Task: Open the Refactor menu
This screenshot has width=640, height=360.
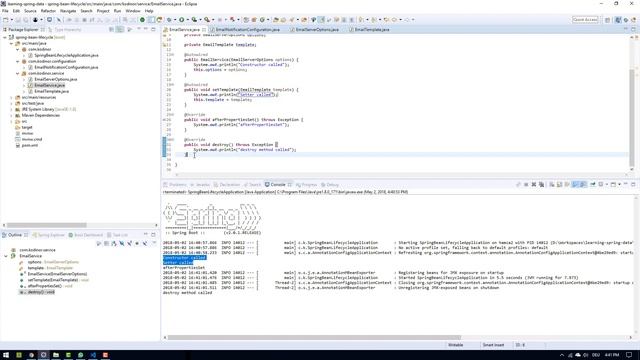Action: [x=48, y=11]
